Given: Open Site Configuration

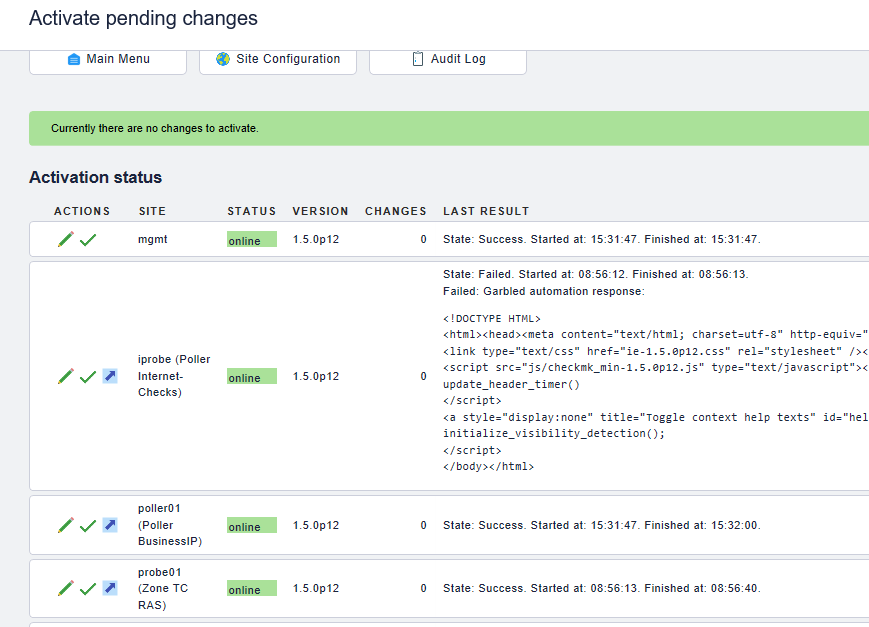Looking at the screenshot, I should 278,59.
